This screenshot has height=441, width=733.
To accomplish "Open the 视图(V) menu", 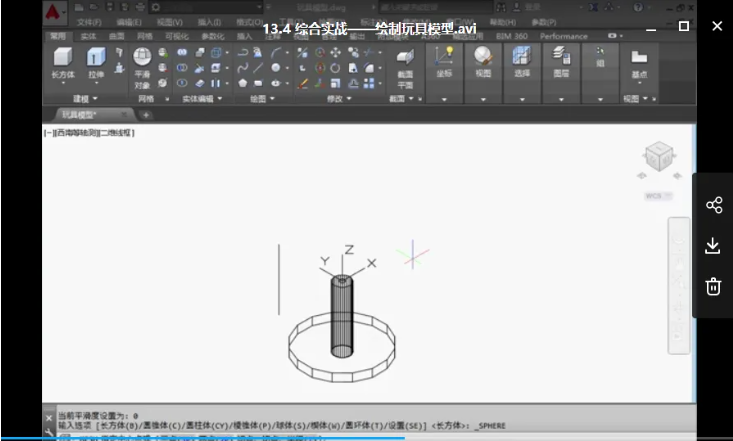I will click(169, 22).
